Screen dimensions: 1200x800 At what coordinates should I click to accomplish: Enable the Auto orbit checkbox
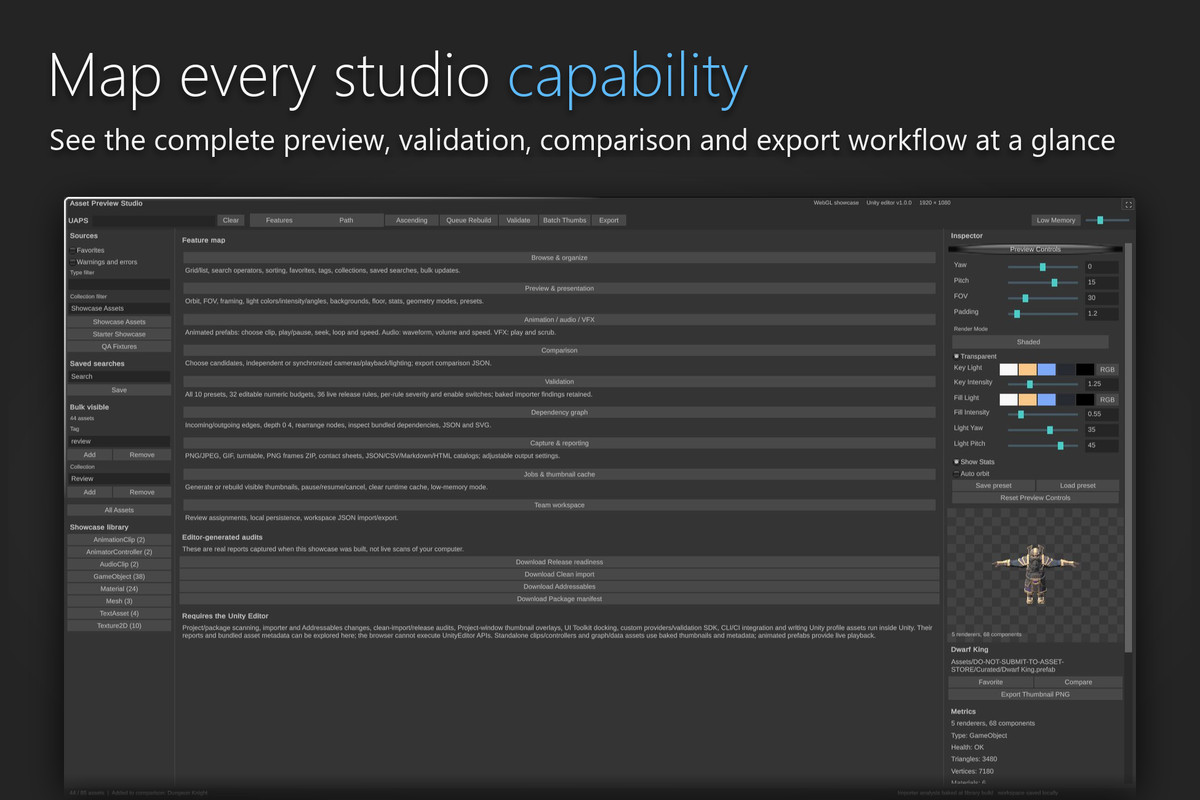[x=956, y=473]
